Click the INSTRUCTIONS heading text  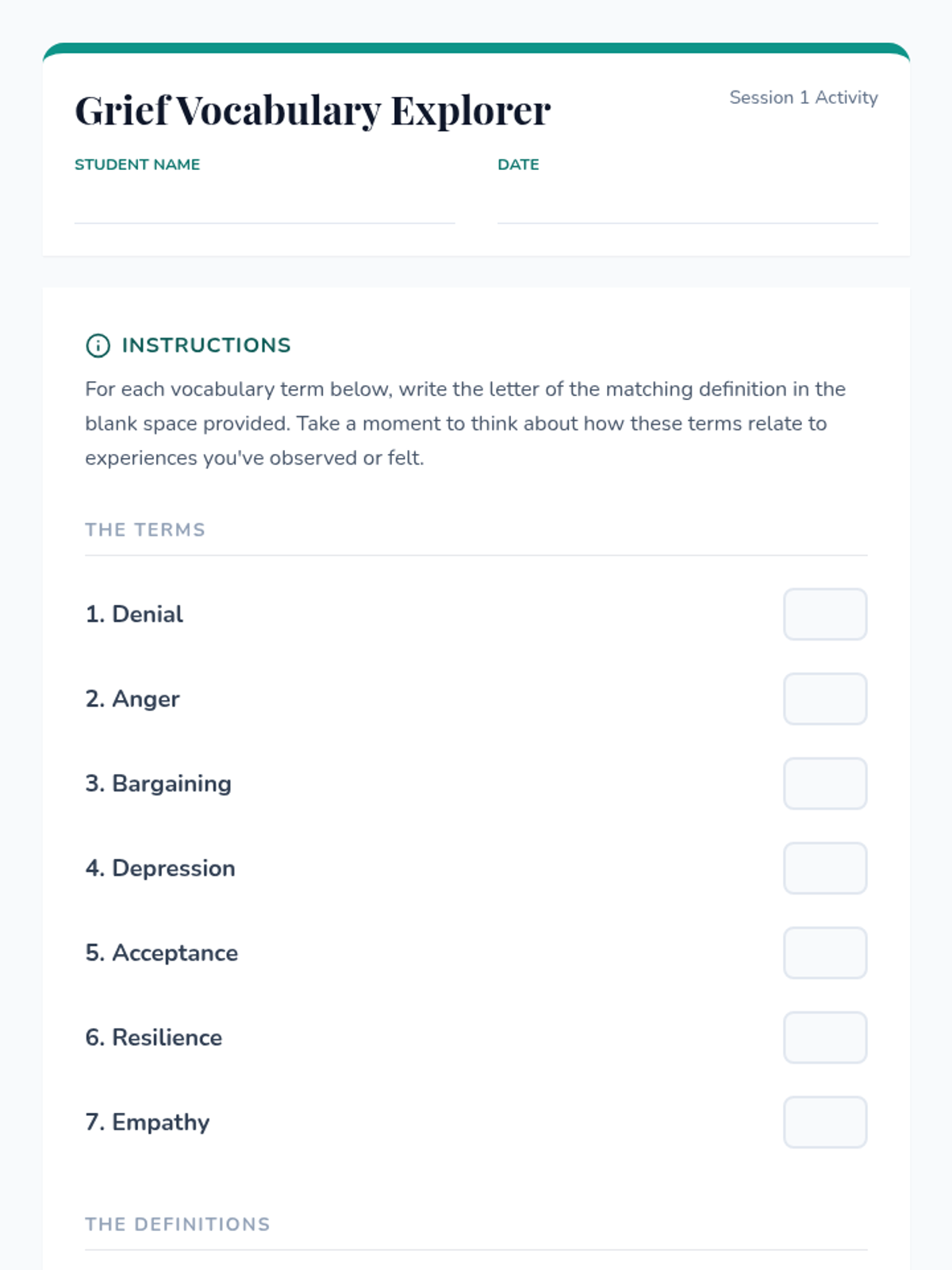(206, 345)
